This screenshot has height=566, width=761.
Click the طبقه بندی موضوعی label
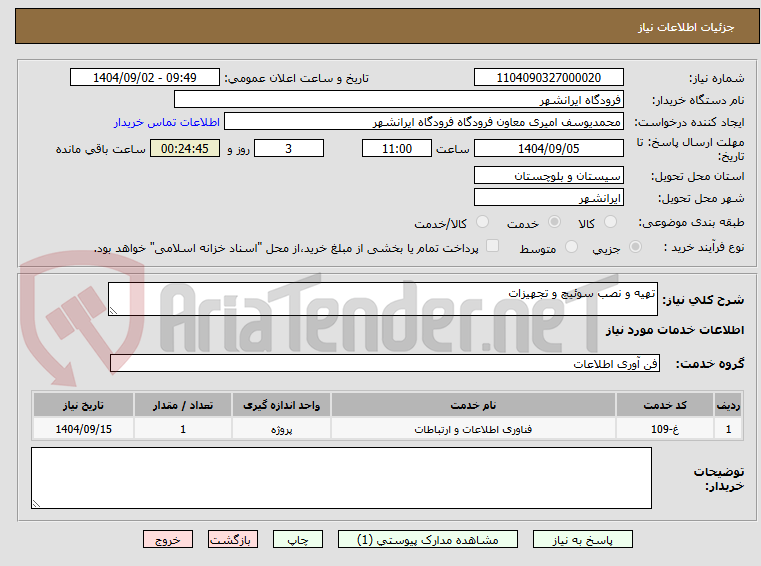tap(691, 222)
